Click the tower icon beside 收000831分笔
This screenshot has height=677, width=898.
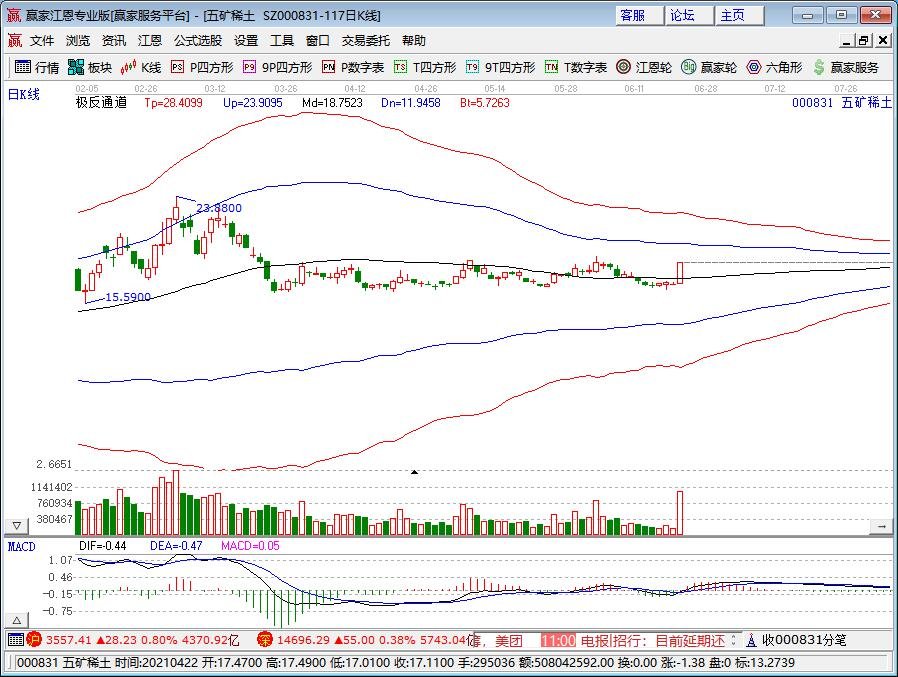751,640
